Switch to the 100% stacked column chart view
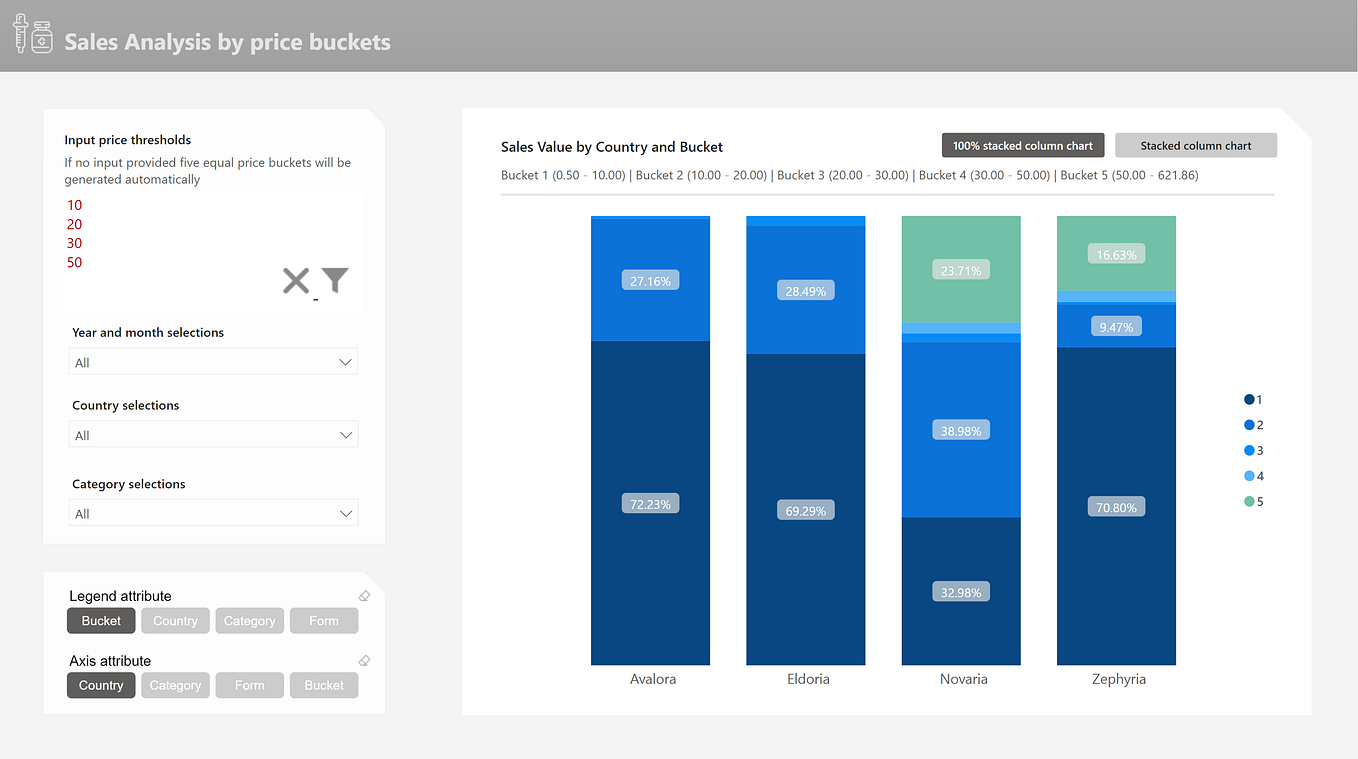The height and width of the screenshot is (759, 1358). tap(1022, 145)
